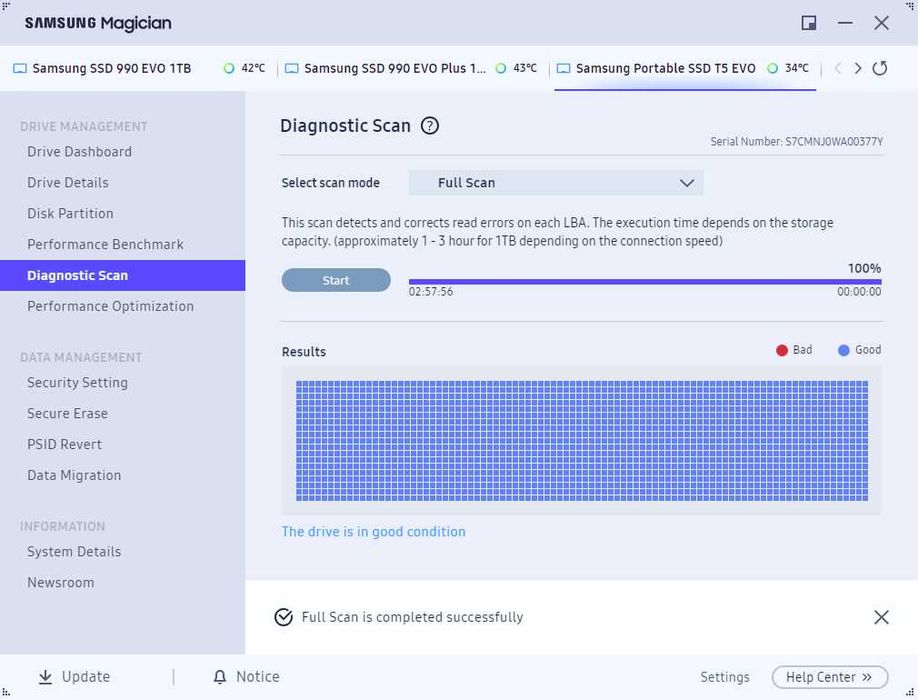Open Settings at bottom
This screenshot has height=700, width=918.
725,677
